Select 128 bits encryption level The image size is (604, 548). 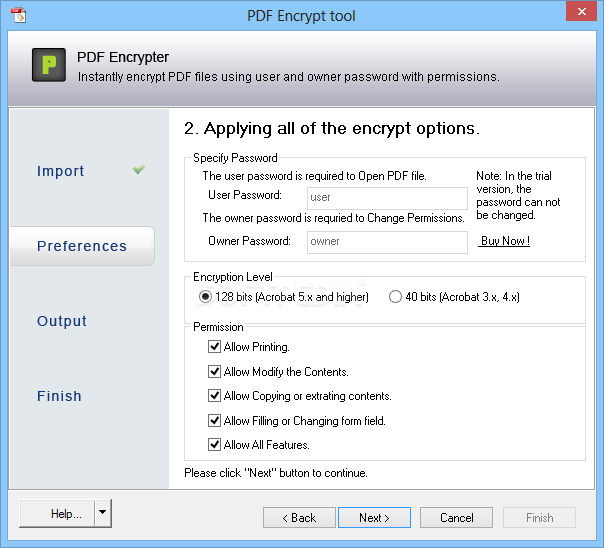pyautogui.click(x=205, y=297)
